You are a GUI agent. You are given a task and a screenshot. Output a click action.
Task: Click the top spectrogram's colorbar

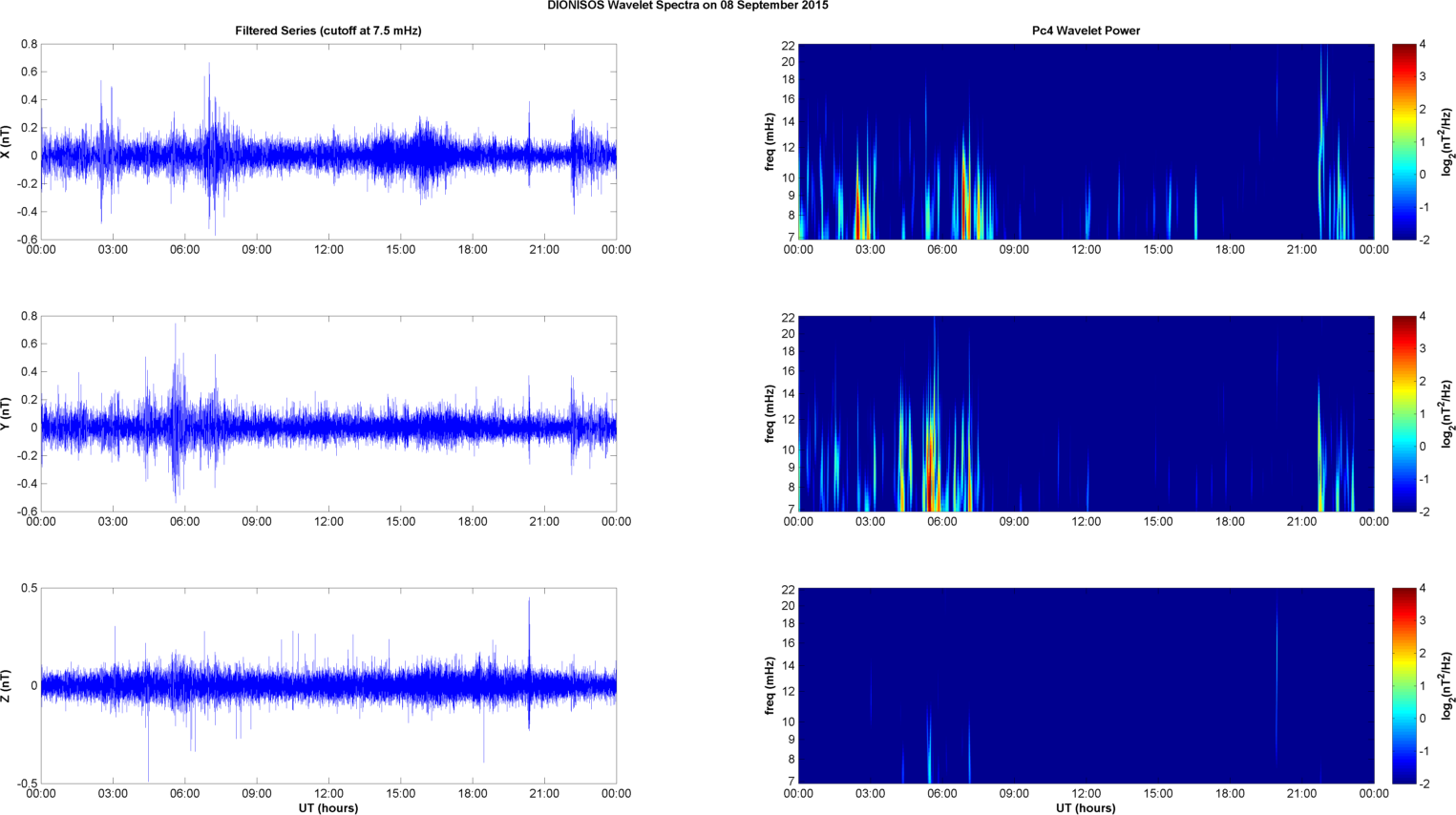click(x=1403, y=141)
